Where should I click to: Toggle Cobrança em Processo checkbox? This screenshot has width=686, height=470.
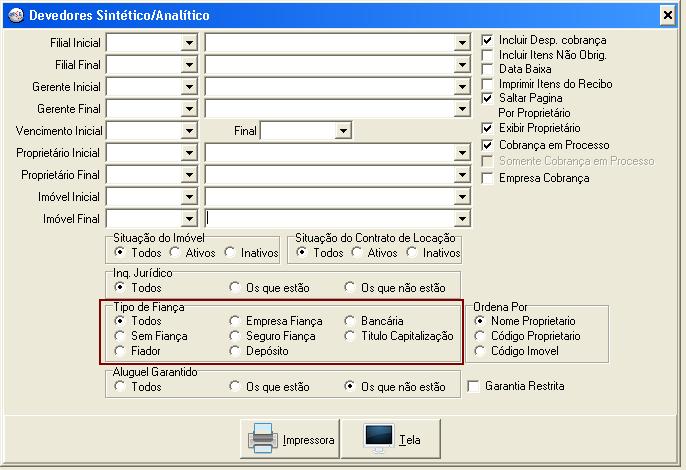pyautogui.click(x=487, y=145)
